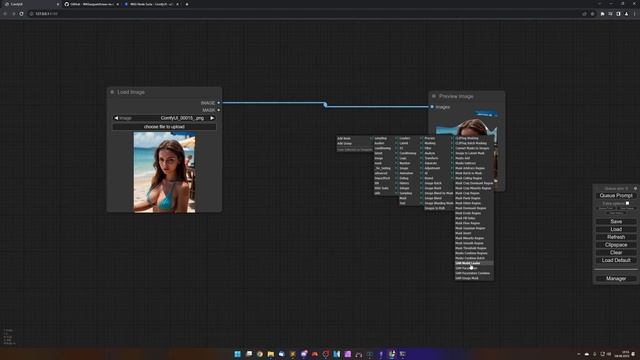Select CLIPSeg Batch Masking menu item
The height and width of the screenshot is (360, 640).
tap(474, 143)
